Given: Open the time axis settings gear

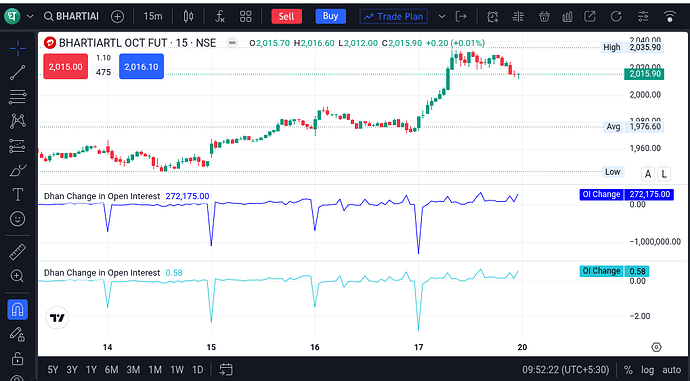Looking at the screenshot, I should (x=656, y=347).
